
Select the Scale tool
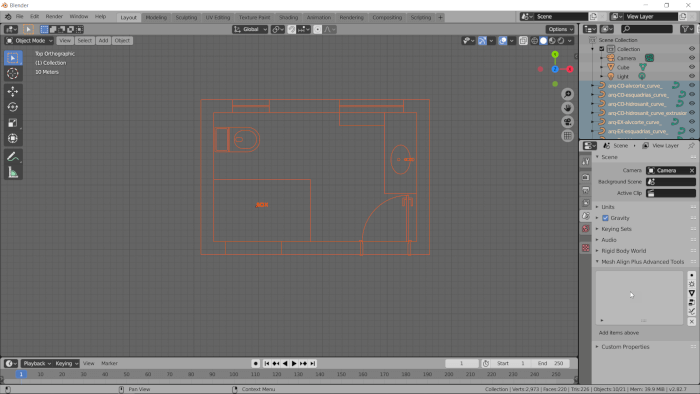pos(12,123)
